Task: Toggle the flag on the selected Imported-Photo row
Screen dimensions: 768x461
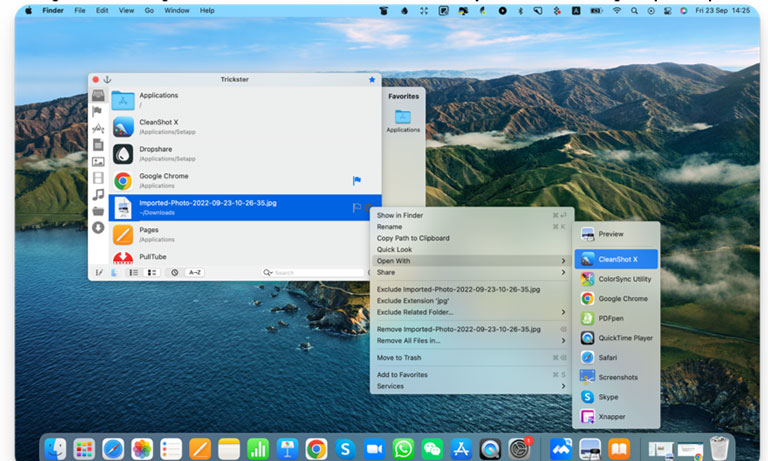Action: pyautogui.click(x=357, y=208)
